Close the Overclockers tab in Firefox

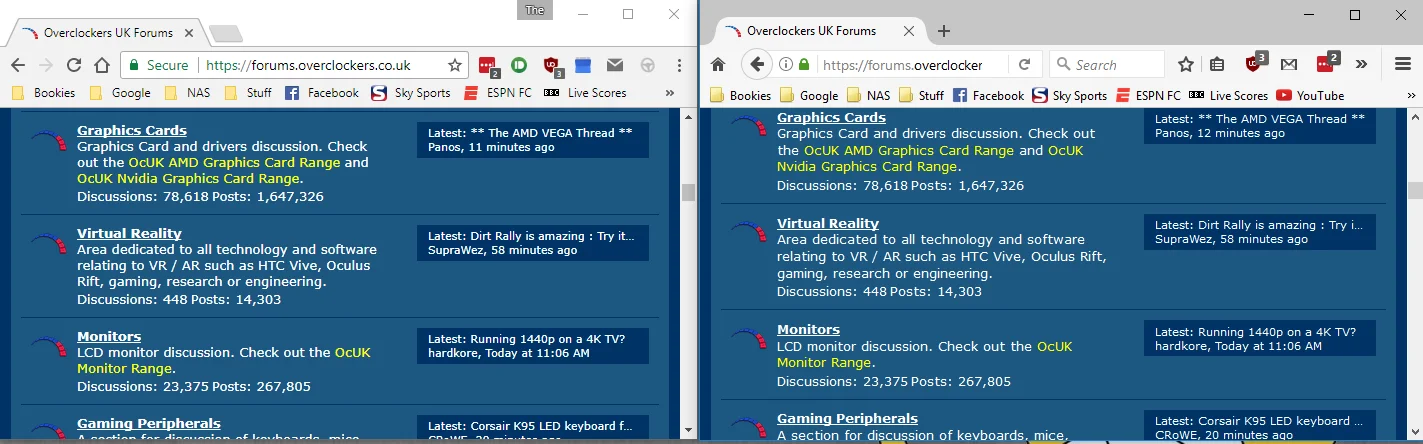tap(908, 31)
